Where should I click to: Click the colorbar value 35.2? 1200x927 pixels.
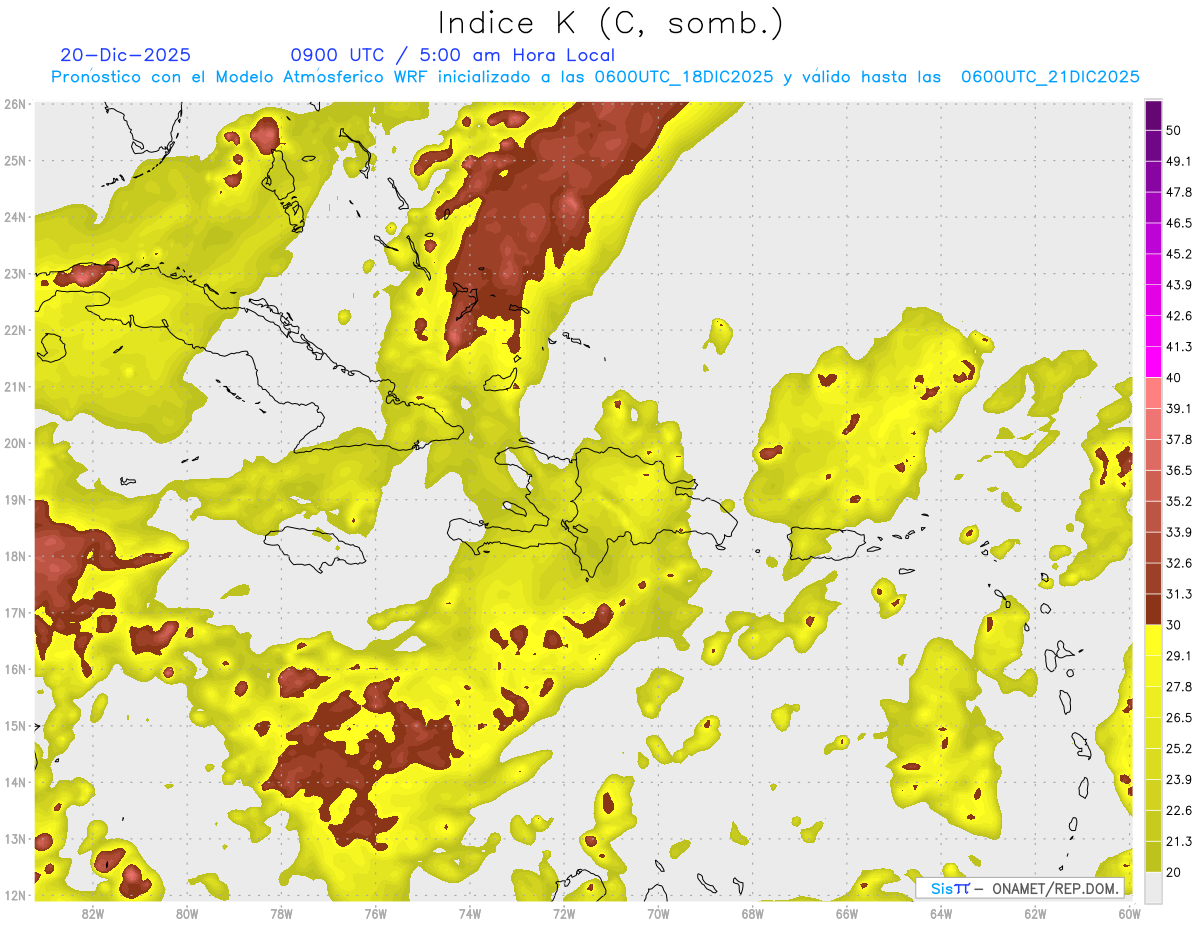1179,502
